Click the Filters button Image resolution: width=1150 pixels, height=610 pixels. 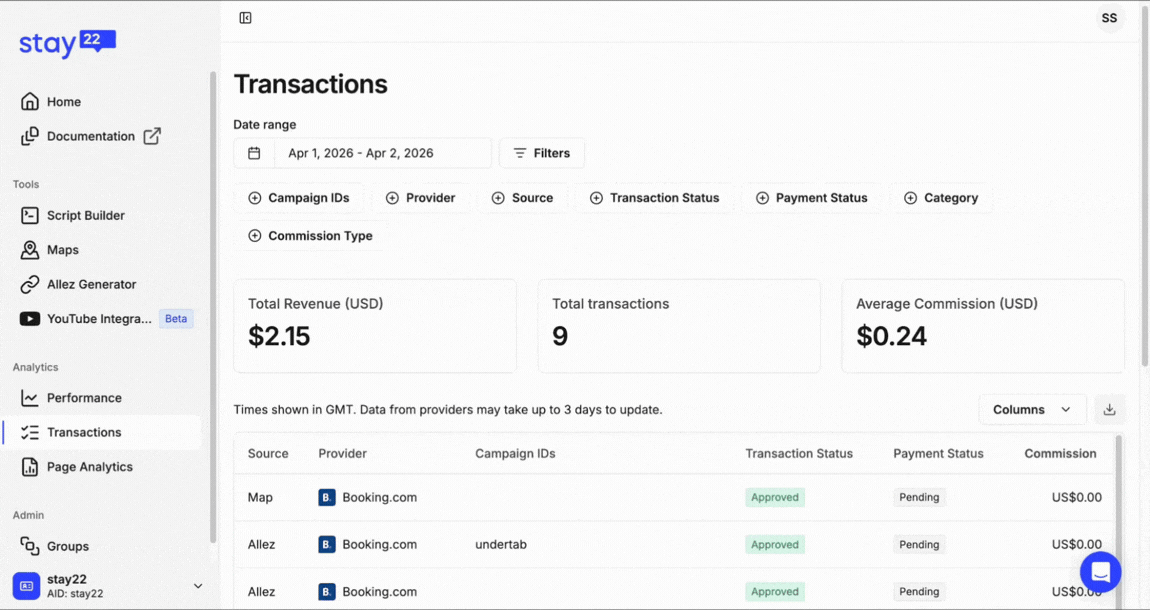pyautogui.click(x=541, y=153)
